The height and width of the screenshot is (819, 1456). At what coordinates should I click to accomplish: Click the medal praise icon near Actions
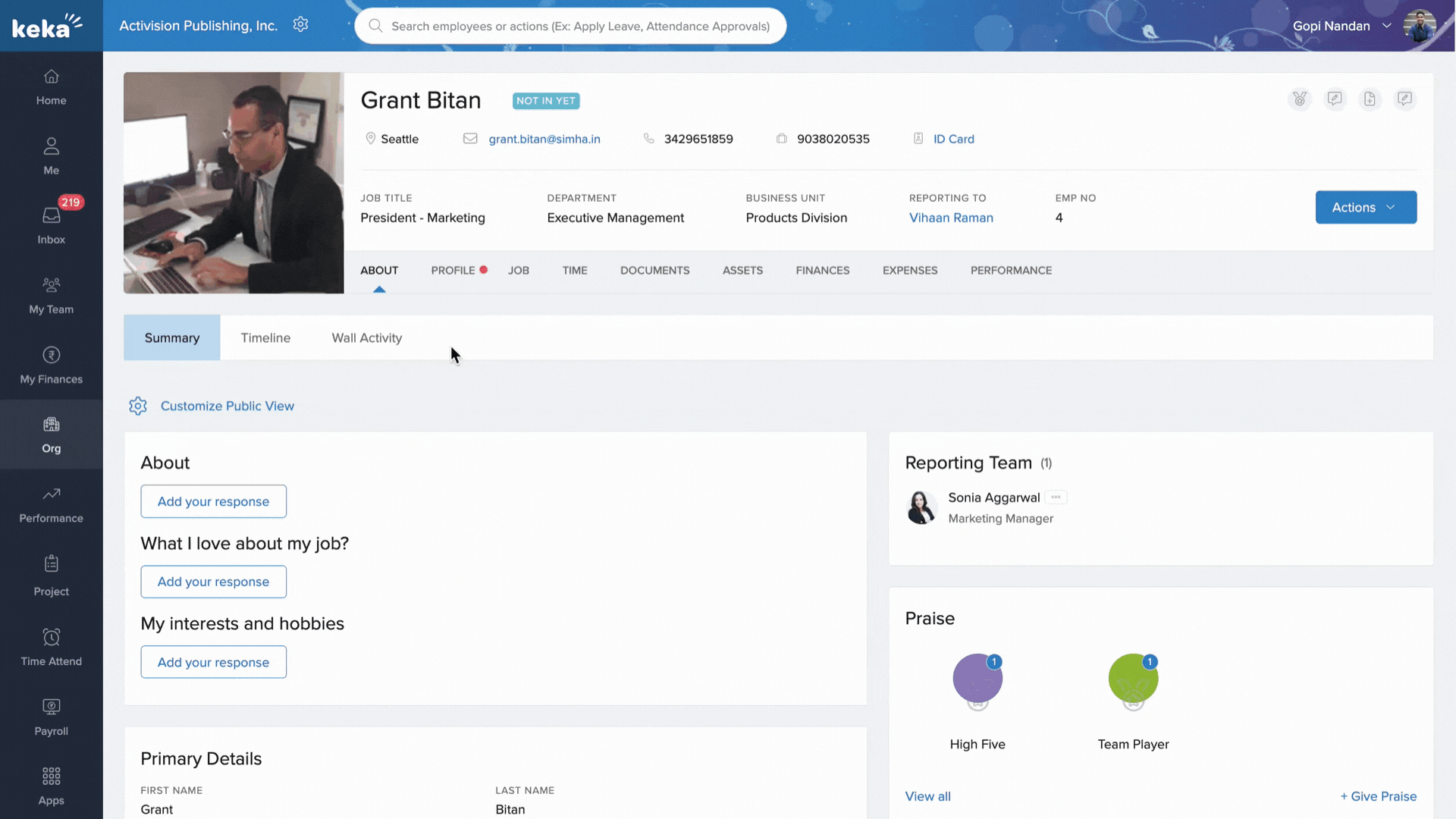pos(1300,99)
